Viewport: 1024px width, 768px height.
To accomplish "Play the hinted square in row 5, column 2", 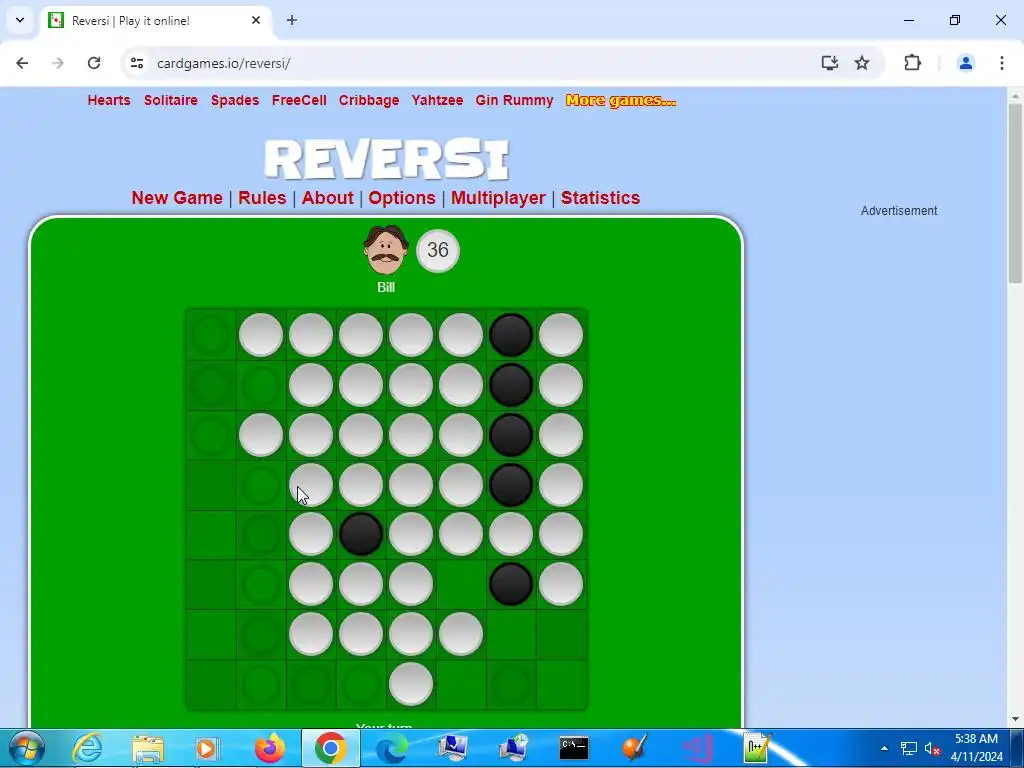I will click(261, 534).
